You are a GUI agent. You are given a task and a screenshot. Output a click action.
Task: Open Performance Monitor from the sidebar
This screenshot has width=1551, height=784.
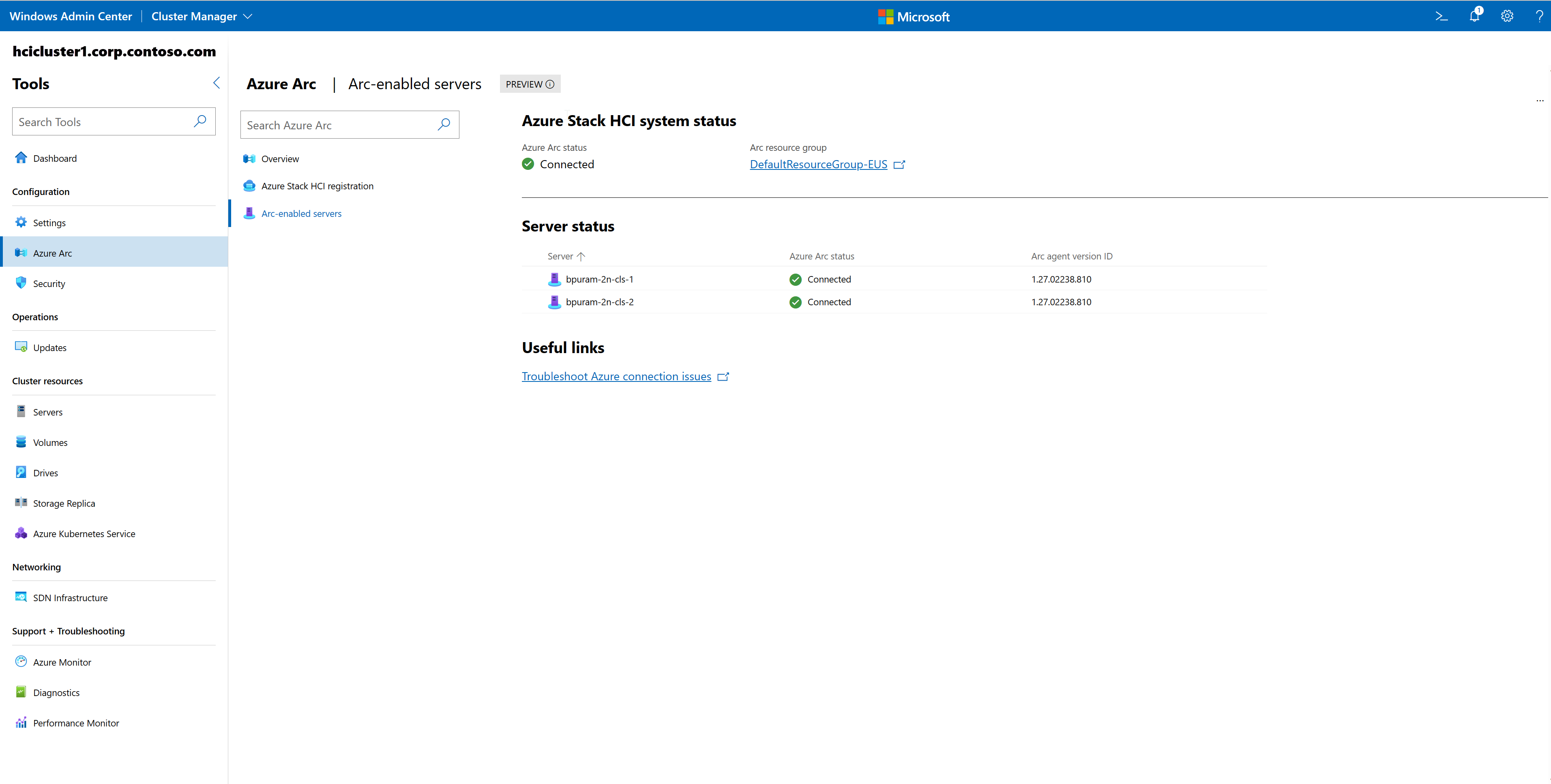tap(76, 722)
